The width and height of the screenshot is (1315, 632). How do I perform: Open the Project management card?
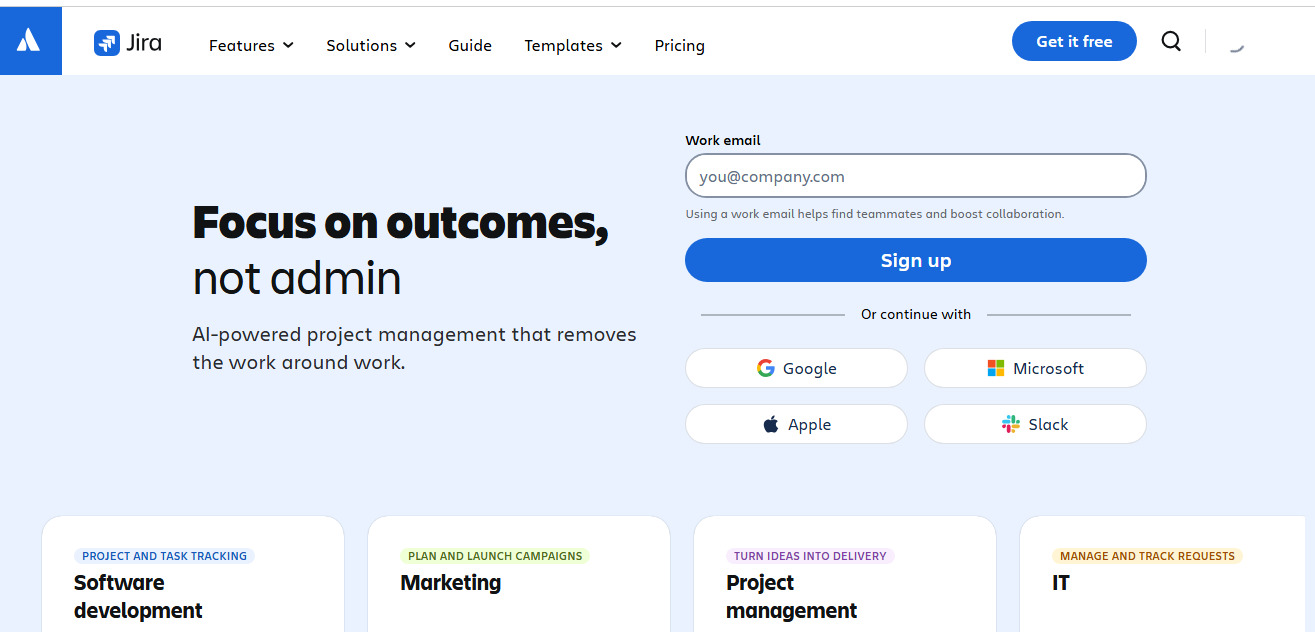844,580
